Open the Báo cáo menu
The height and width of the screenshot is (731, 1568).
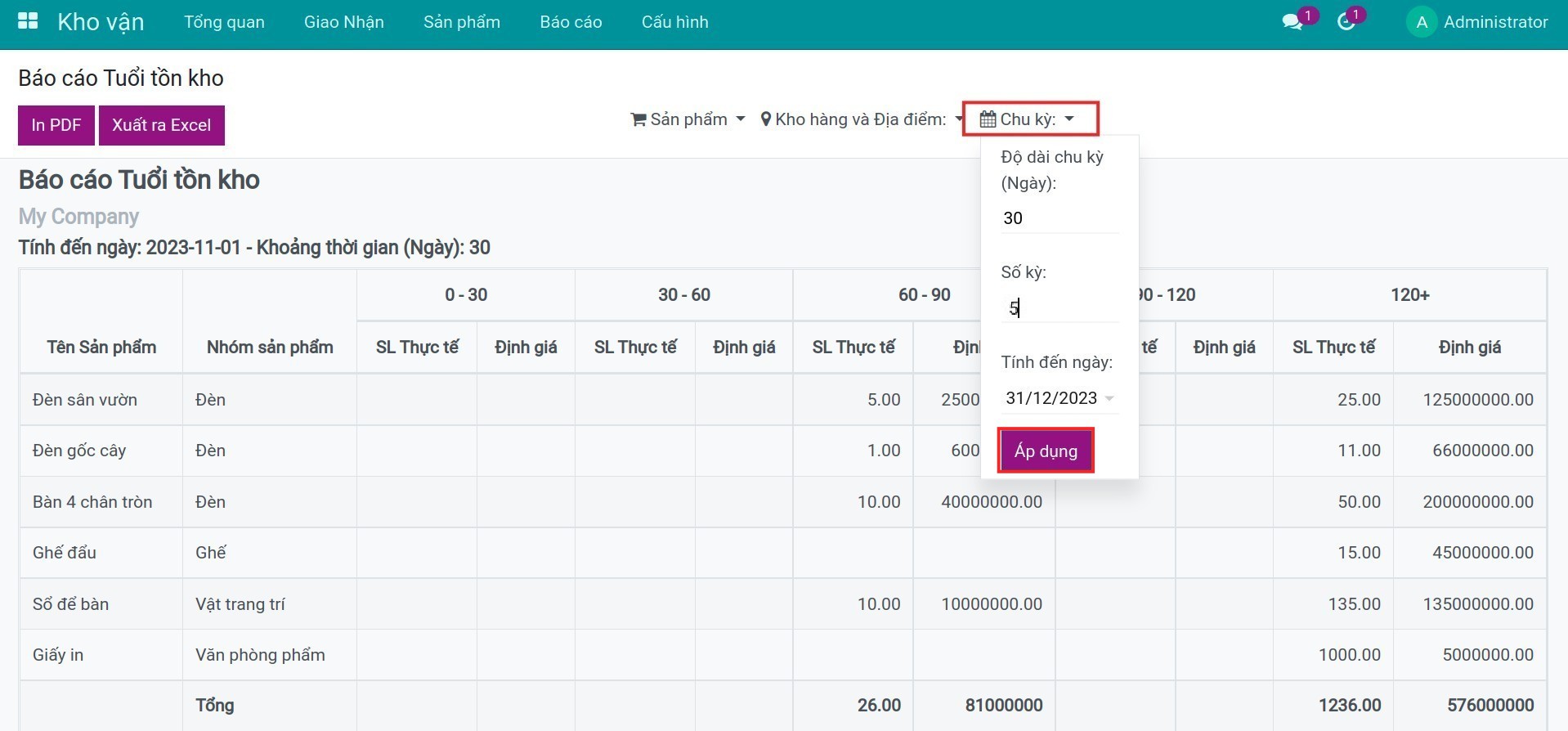[571, 22]
